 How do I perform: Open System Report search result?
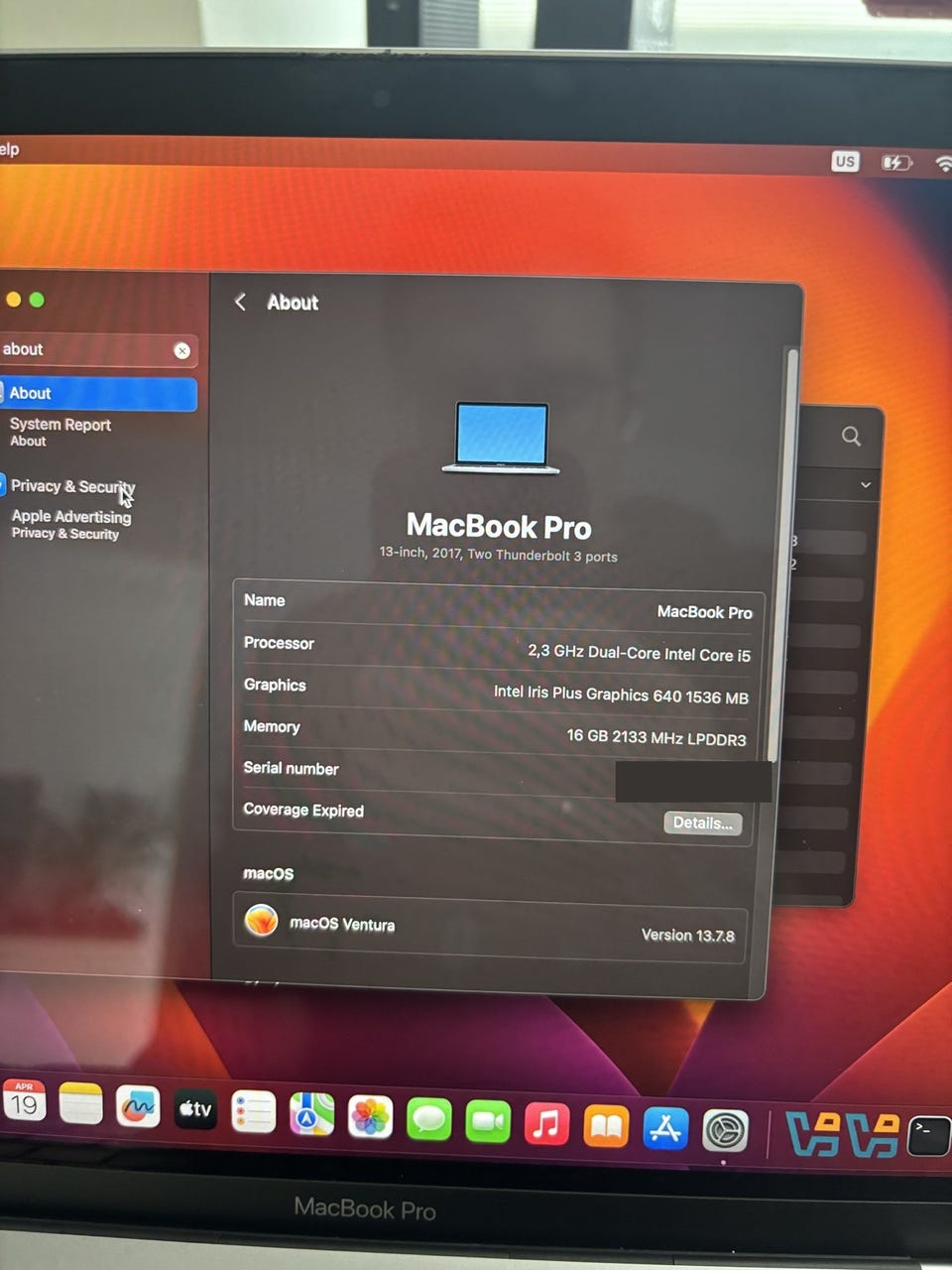point(59,432)
